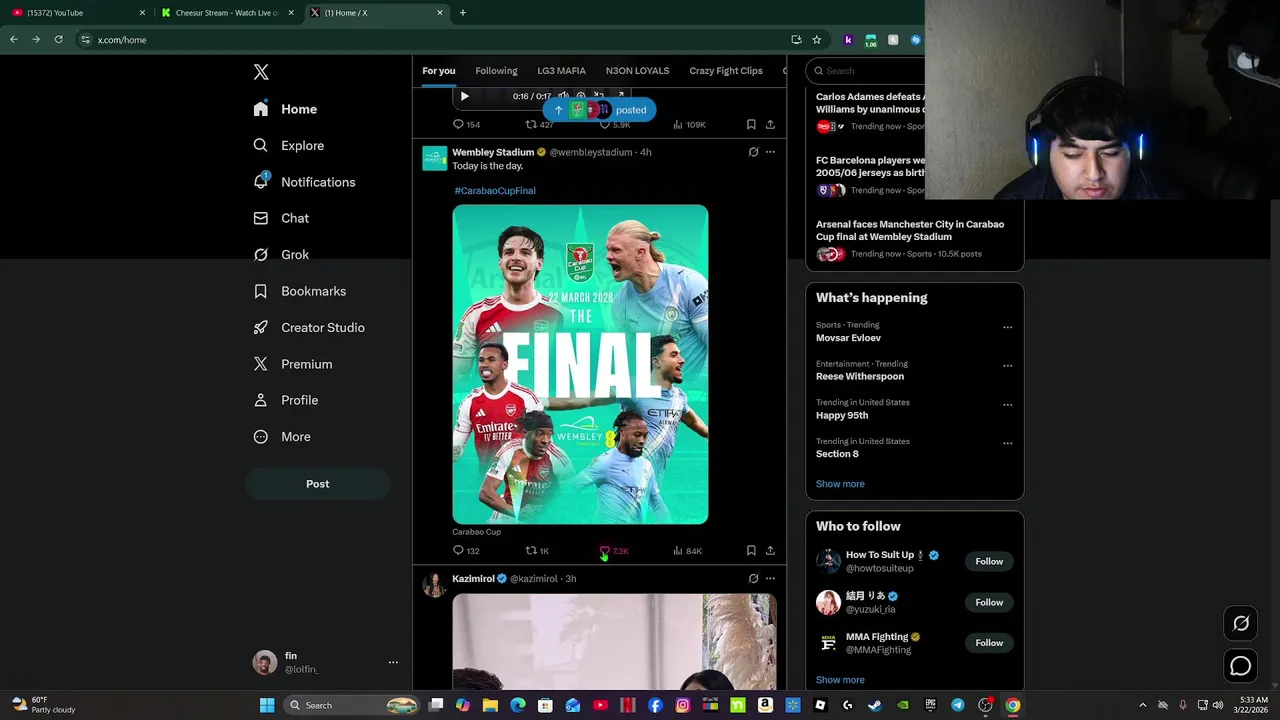Share the video post with 109K views
Image resolution: width=1280 pixels, height=720 pixels.
770,125
